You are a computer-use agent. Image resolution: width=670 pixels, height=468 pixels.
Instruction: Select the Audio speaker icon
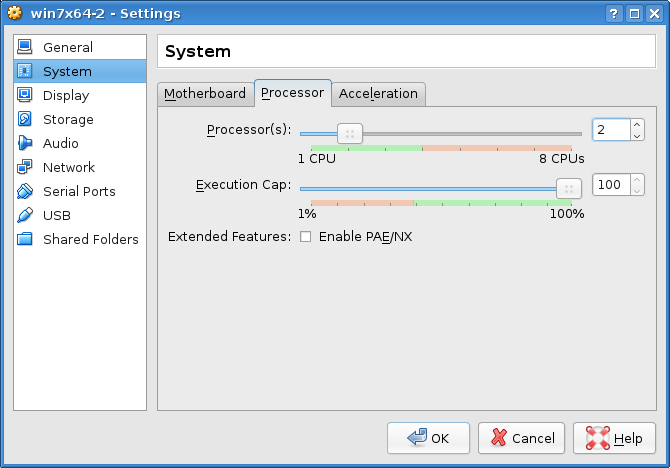tap(25, 143)
